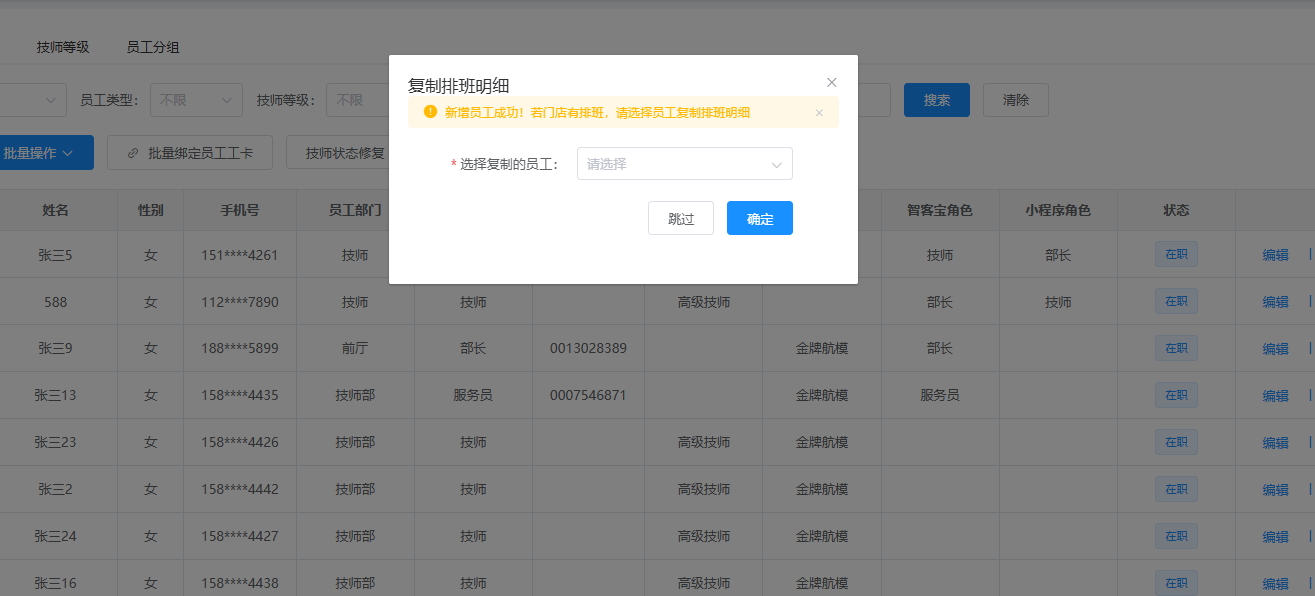Click 在职 status tag for 588 row
Screen dimensions: 1315x596
[1176, 301]
